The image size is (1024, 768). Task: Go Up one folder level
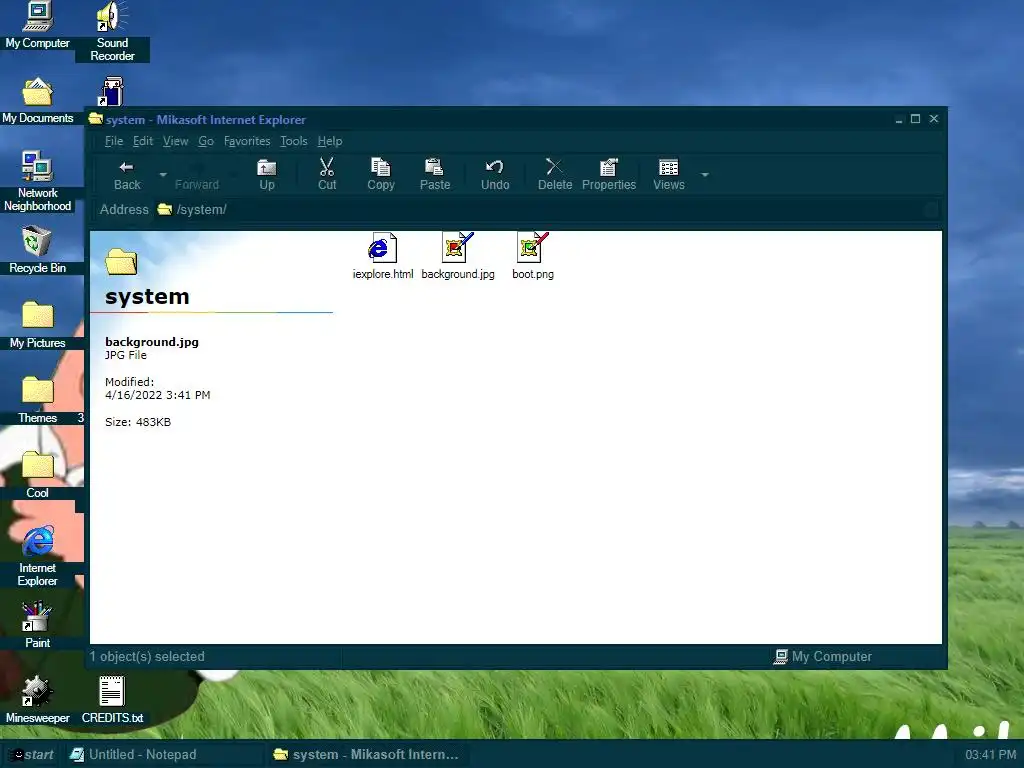click(x=266, y=175)
